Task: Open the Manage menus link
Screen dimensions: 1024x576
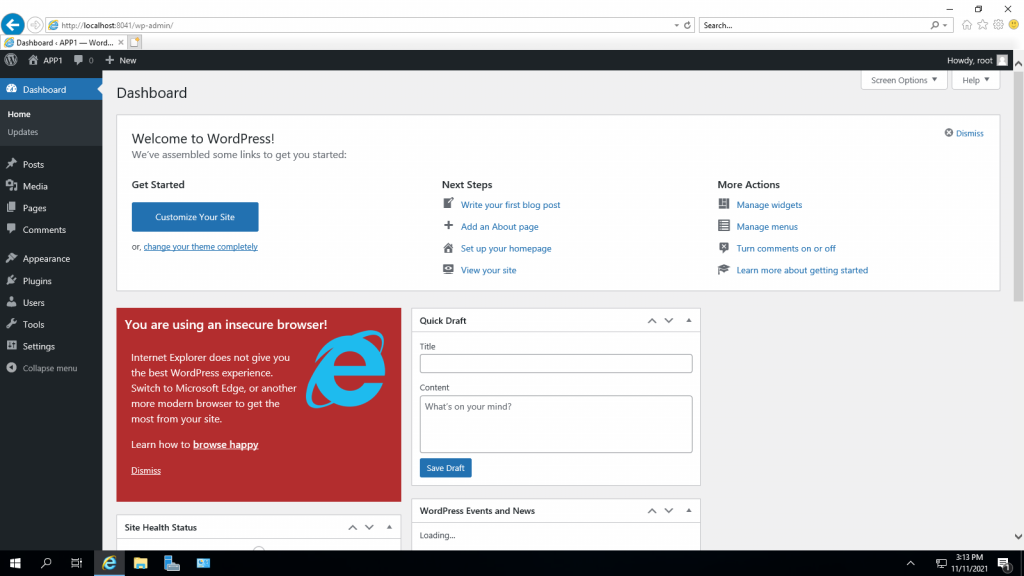Action: click(767, 227)
